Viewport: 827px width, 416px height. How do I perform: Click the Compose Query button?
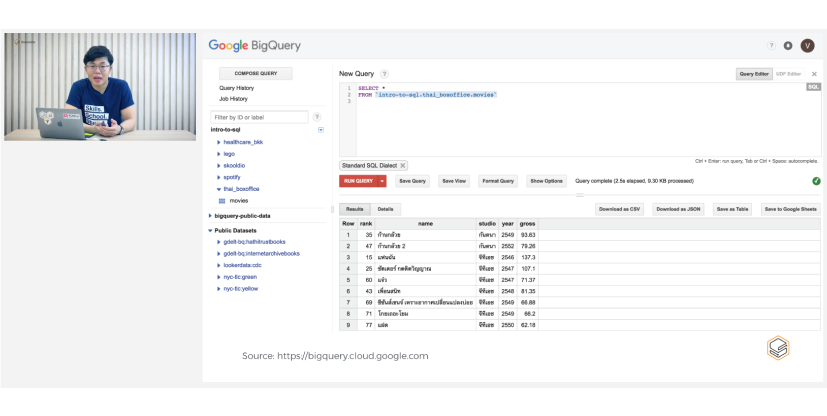[x=256, y=73]
